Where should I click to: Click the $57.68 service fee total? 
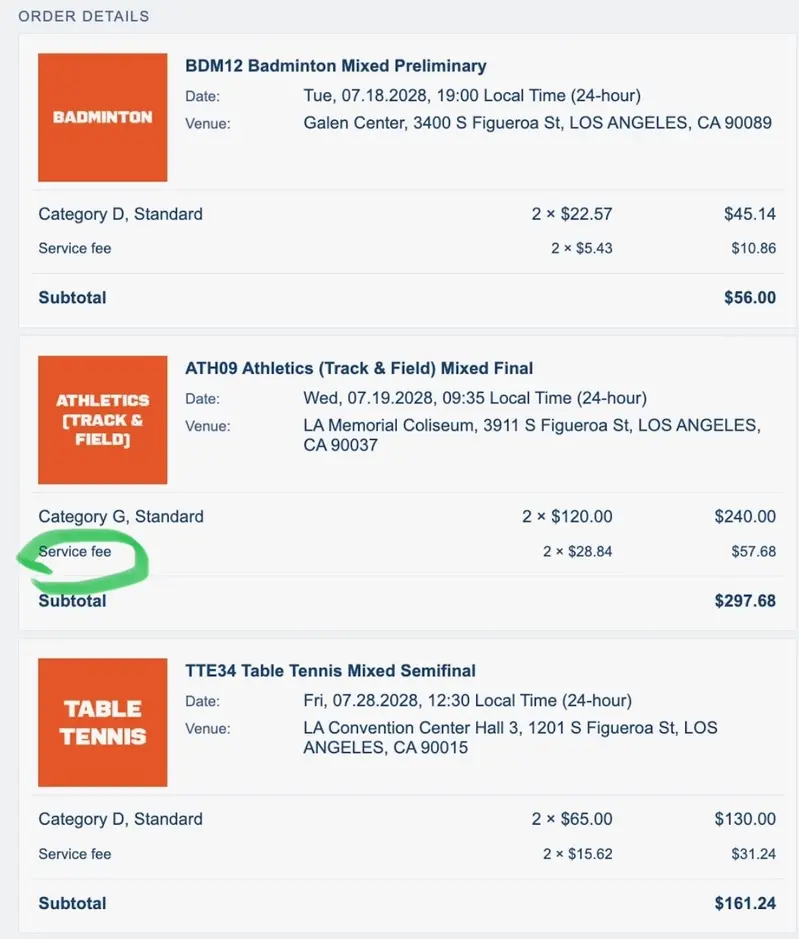pyautogui.click(x=754, y=551)
